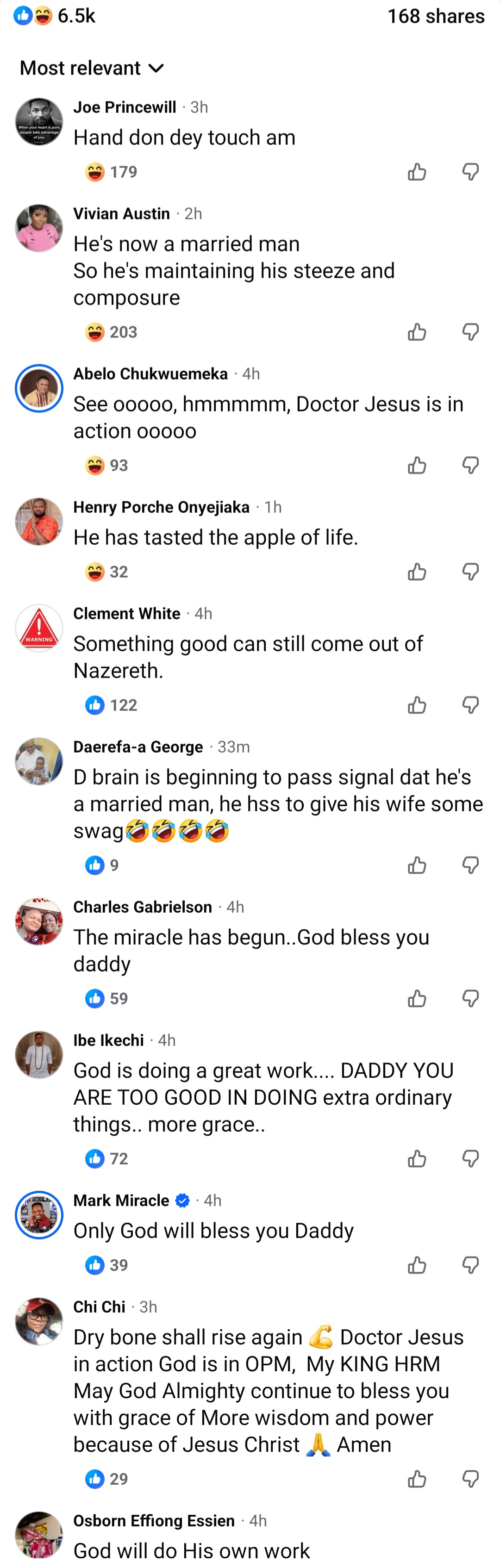
Task: Toggle like reaction on Osborn Effiong Essien's comment area
Action: click(x=417, y=1558)
